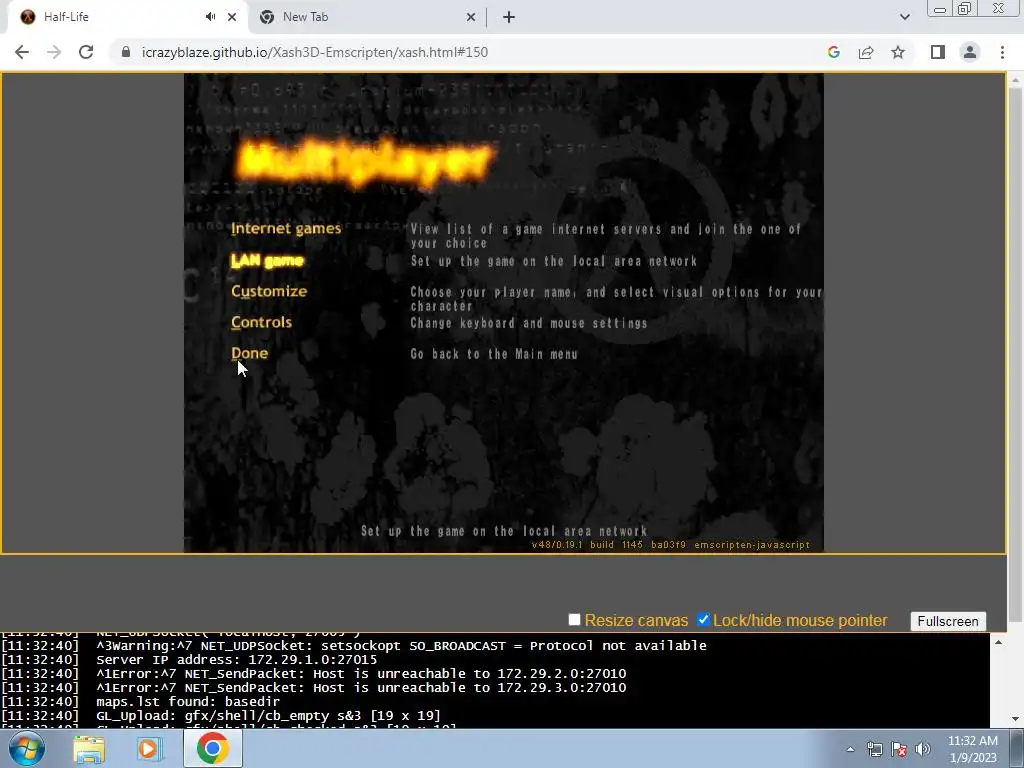The height and width of the screenshot is (768, 1024).
Task: Go back using the browser back arrow
Action: click(22, 52)
